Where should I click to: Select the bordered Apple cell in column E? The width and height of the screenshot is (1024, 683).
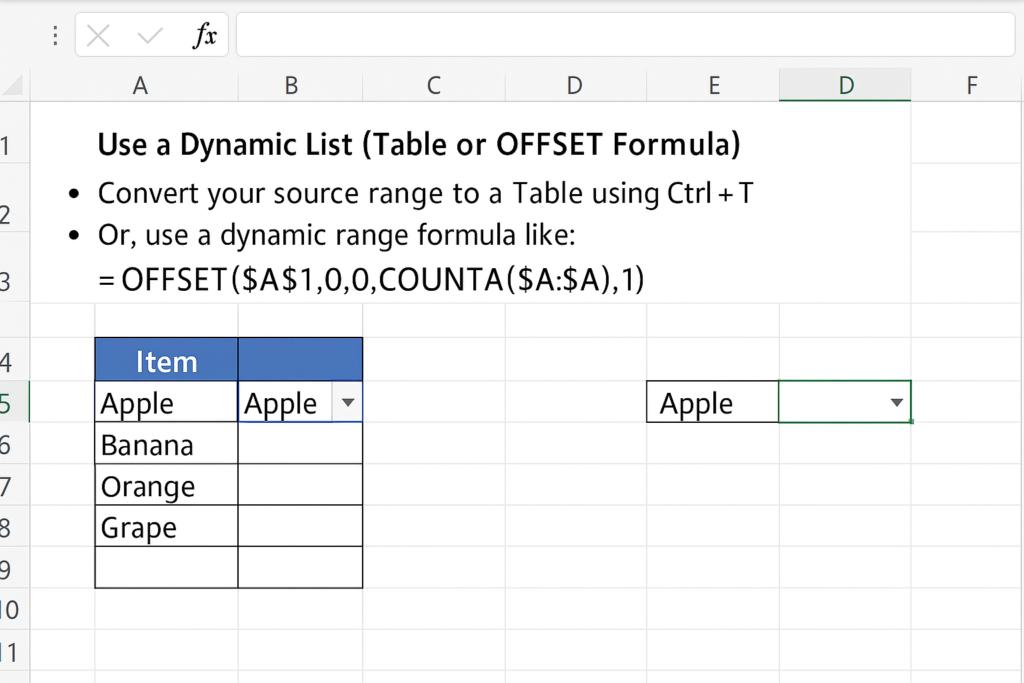712,402
